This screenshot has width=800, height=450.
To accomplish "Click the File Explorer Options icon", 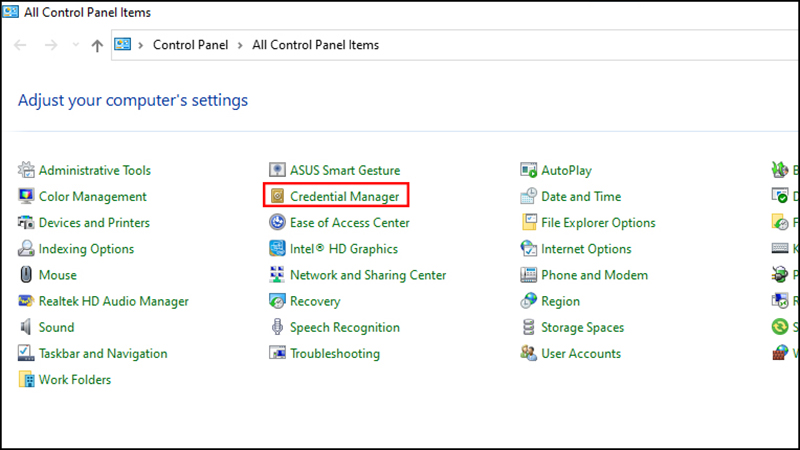I will point(529,222).
